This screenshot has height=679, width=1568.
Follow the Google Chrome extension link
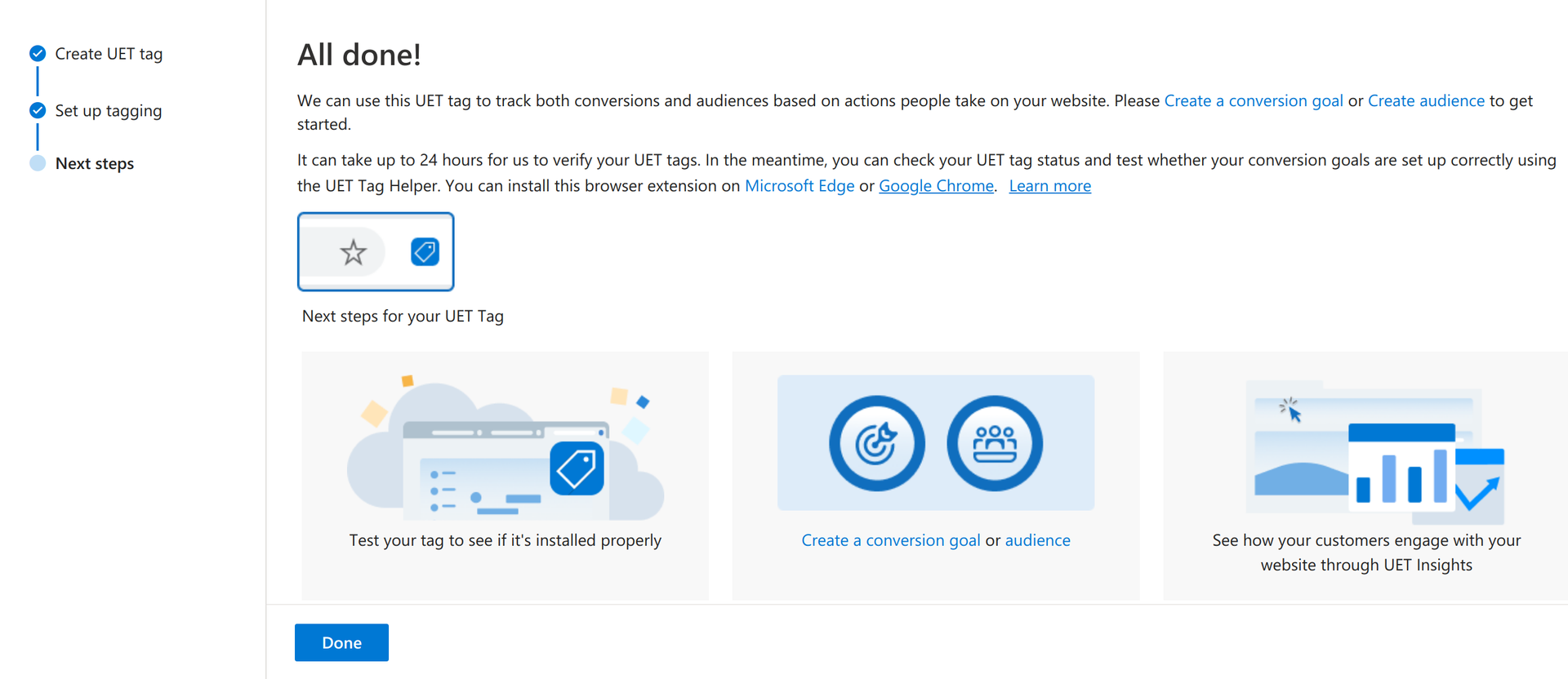tap(936, 186)
